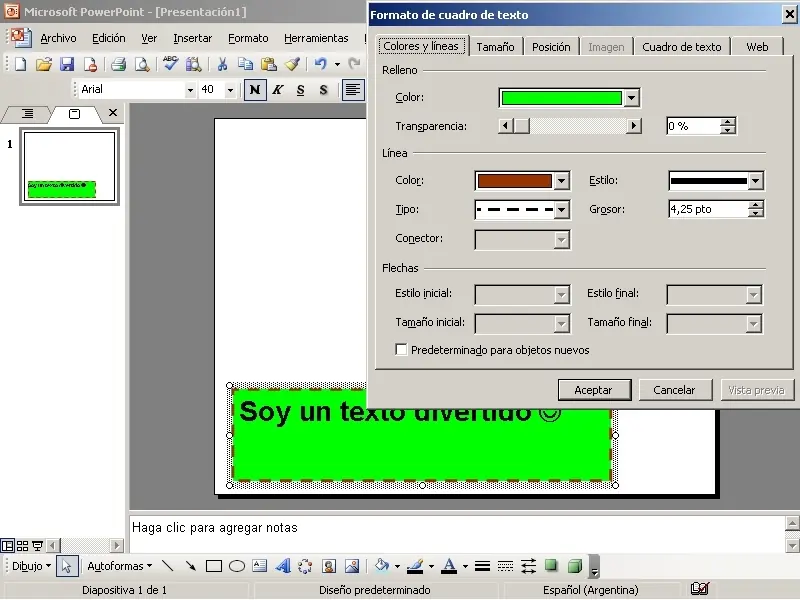Click the Grosor 4,25 pto field

click(x=708, y=209)
